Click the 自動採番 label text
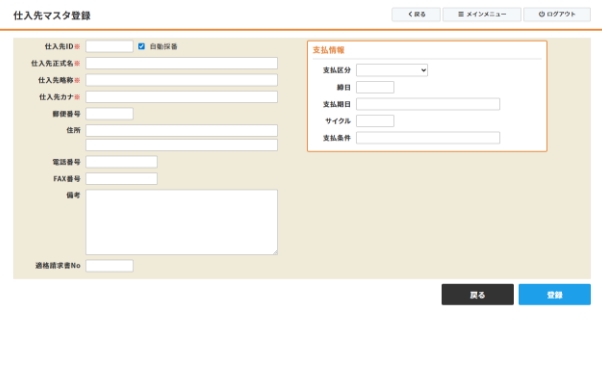The image size is (602, 376). coord(164,47)
